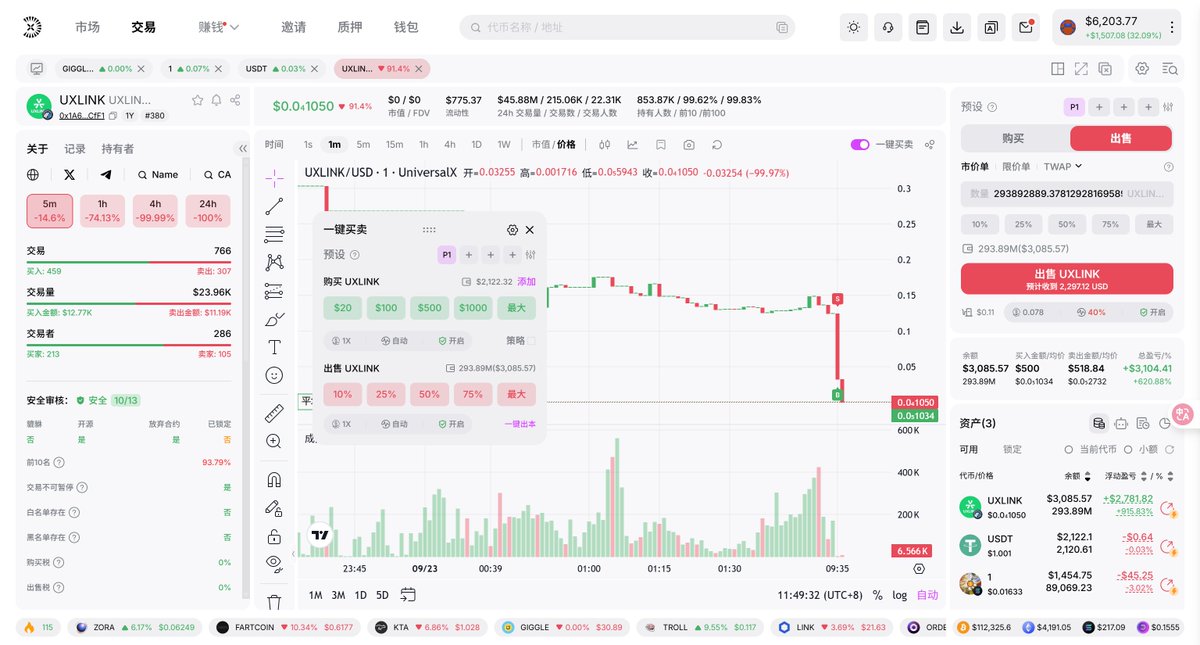Viewport: 1200px width, 645px height.
Task: Open the mail notifications icon
Action: 1025,27
